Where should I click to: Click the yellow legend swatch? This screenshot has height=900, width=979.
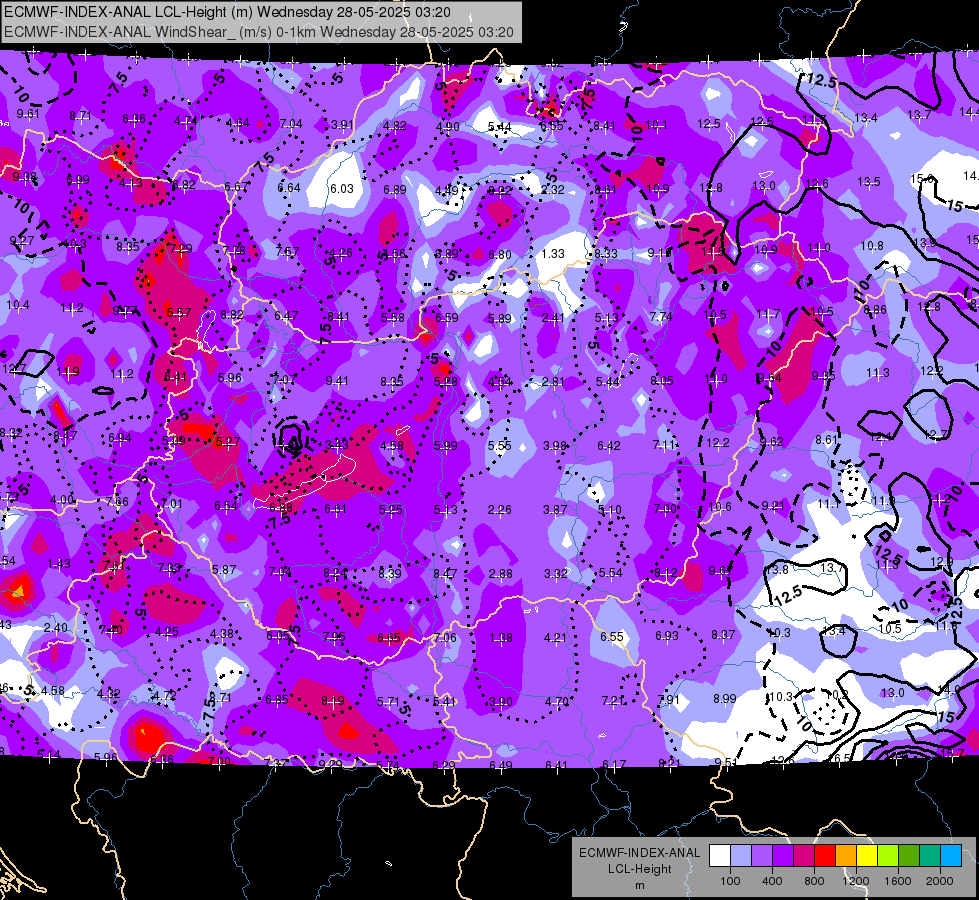pyautogui.click(x=867, y=855)
